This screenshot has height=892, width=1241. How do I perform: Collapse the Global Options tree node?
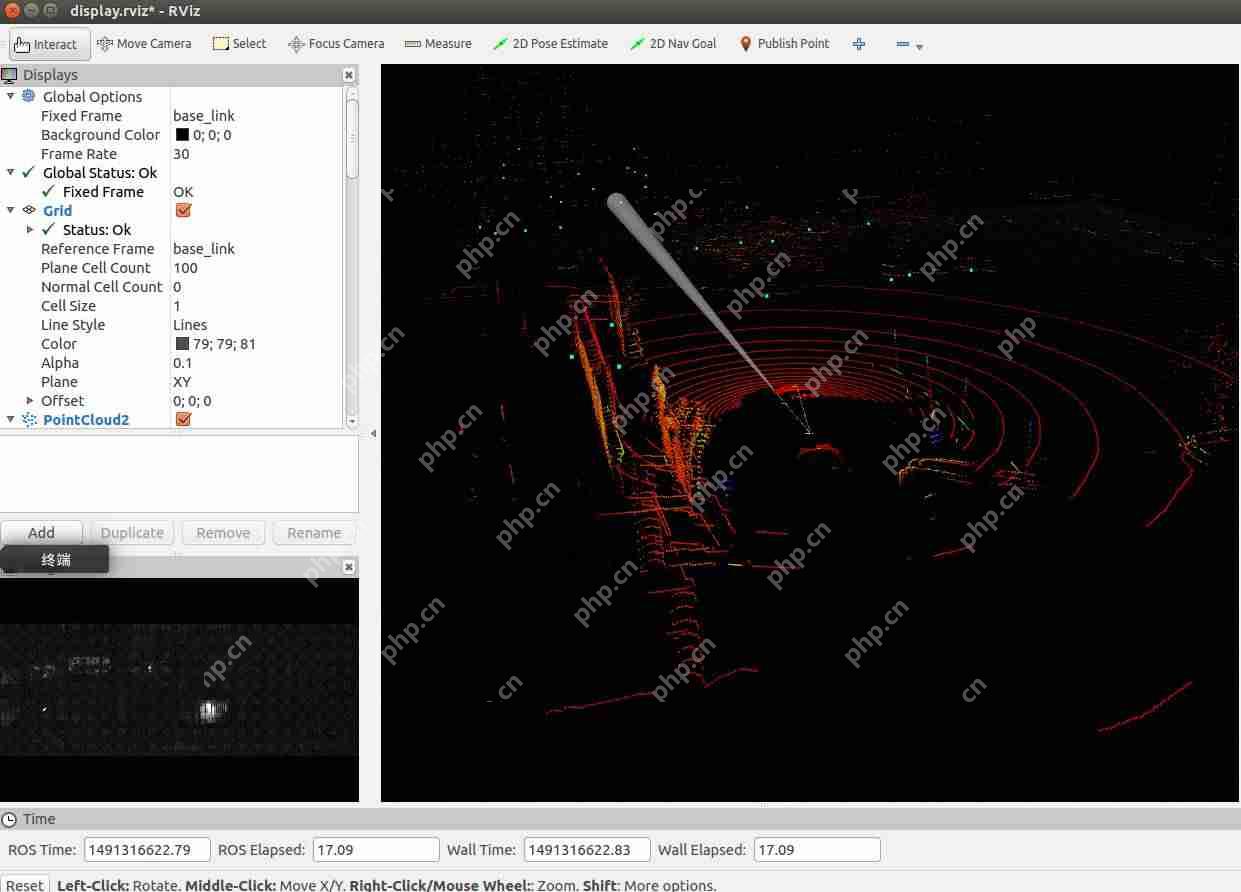pyautogui.click(x=11, y=97)
